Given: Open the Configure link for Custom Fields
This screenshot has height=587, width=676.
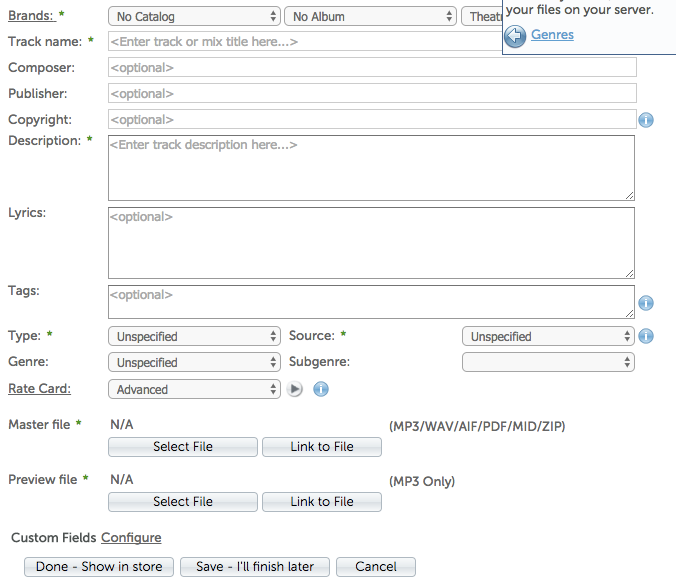Looking at the screenshot, I should (131, 538).
